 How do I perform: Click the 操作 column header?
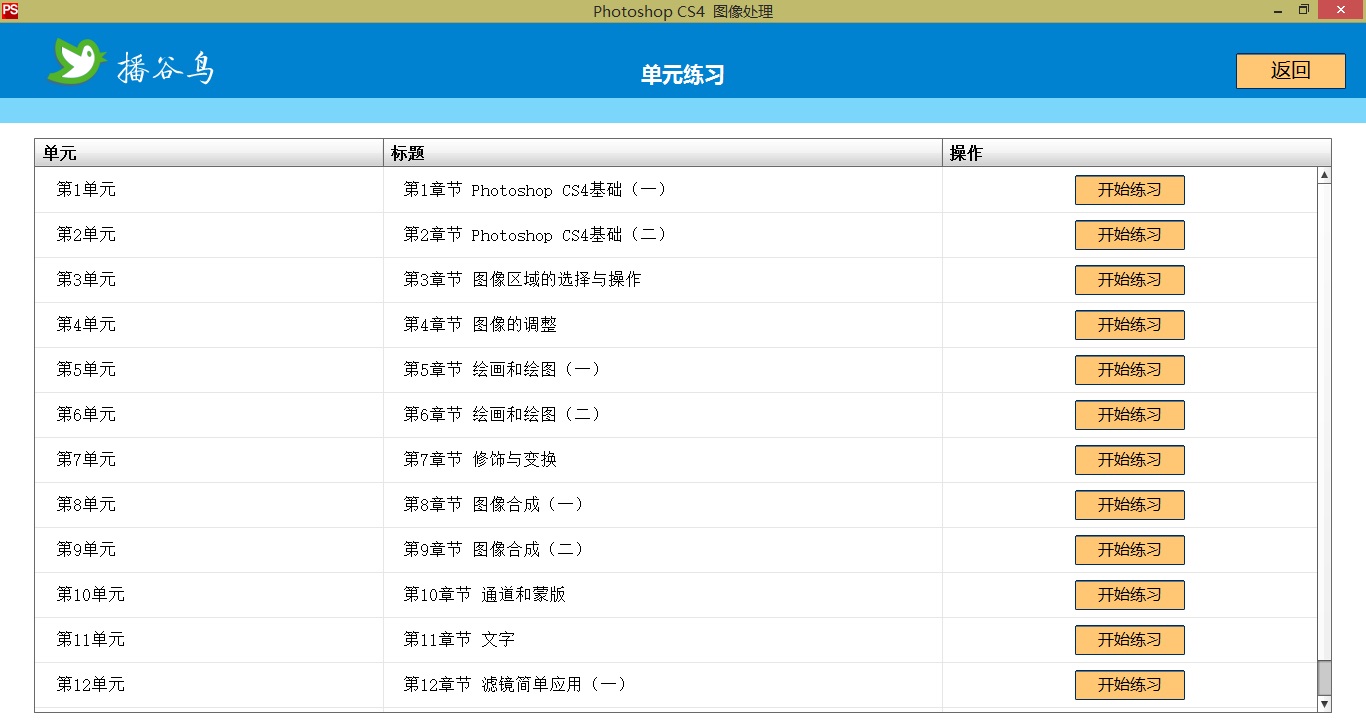pos(1137,153)
